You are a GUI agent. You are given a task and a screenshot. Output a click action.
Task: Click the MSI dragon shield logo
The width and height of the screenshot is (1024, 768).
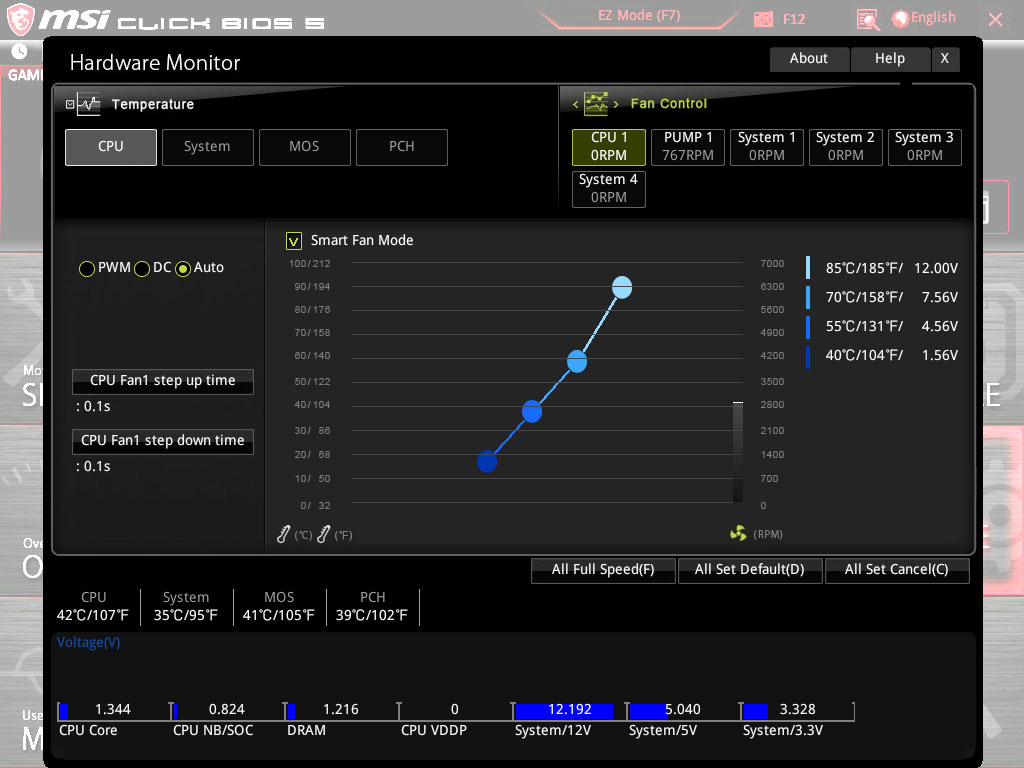click(x=20, y=19)
